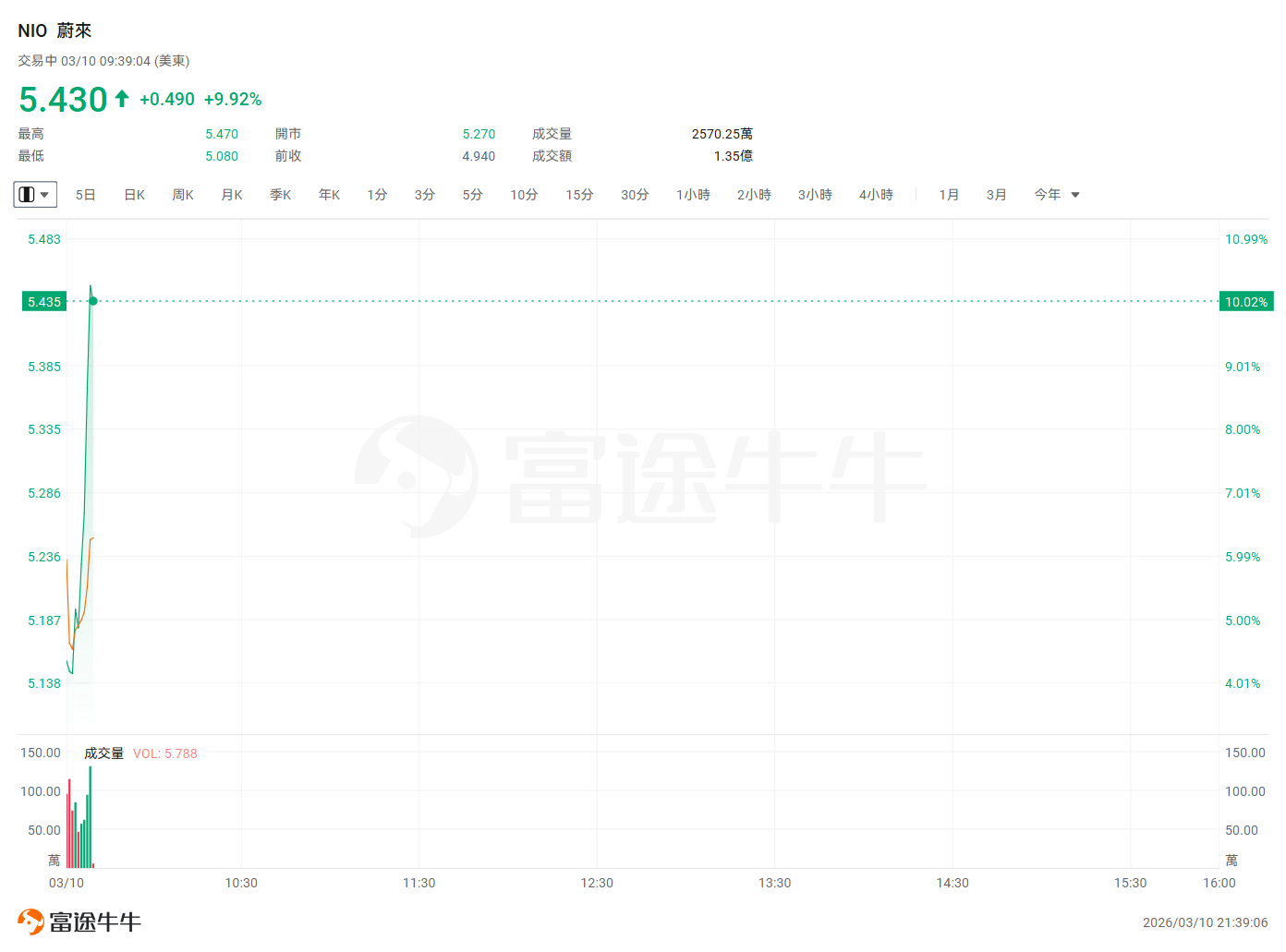
Task: Click the green up arrow beside price
Action: [122, 99]
